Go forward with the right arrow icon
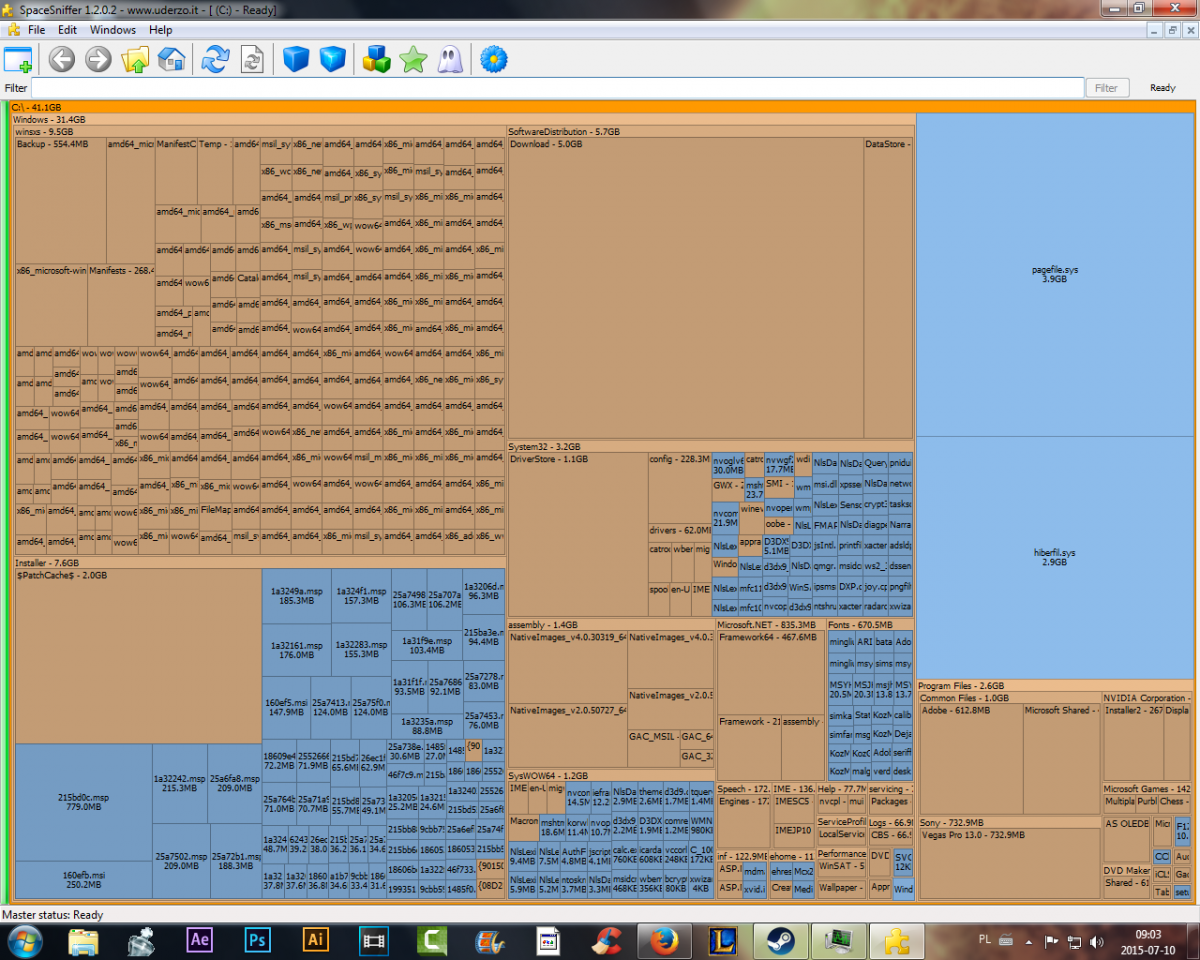Image resolution: width=1200 pixels, height=960 pixels. coord(98,59)
